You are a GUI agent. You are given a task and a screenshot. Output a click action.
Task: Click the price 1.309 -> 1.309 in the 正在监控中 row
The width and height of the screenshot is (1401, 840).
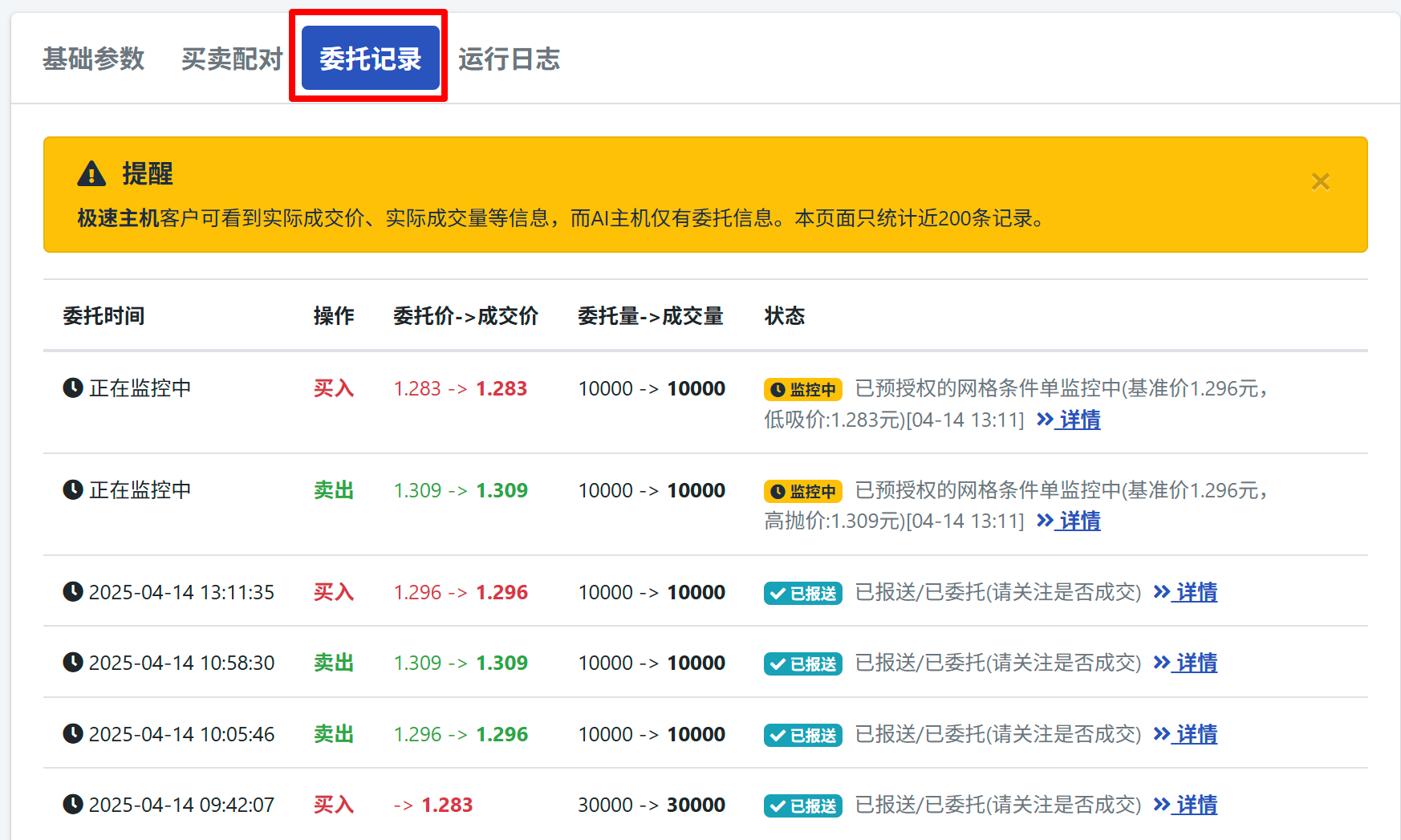click(461, 490)
